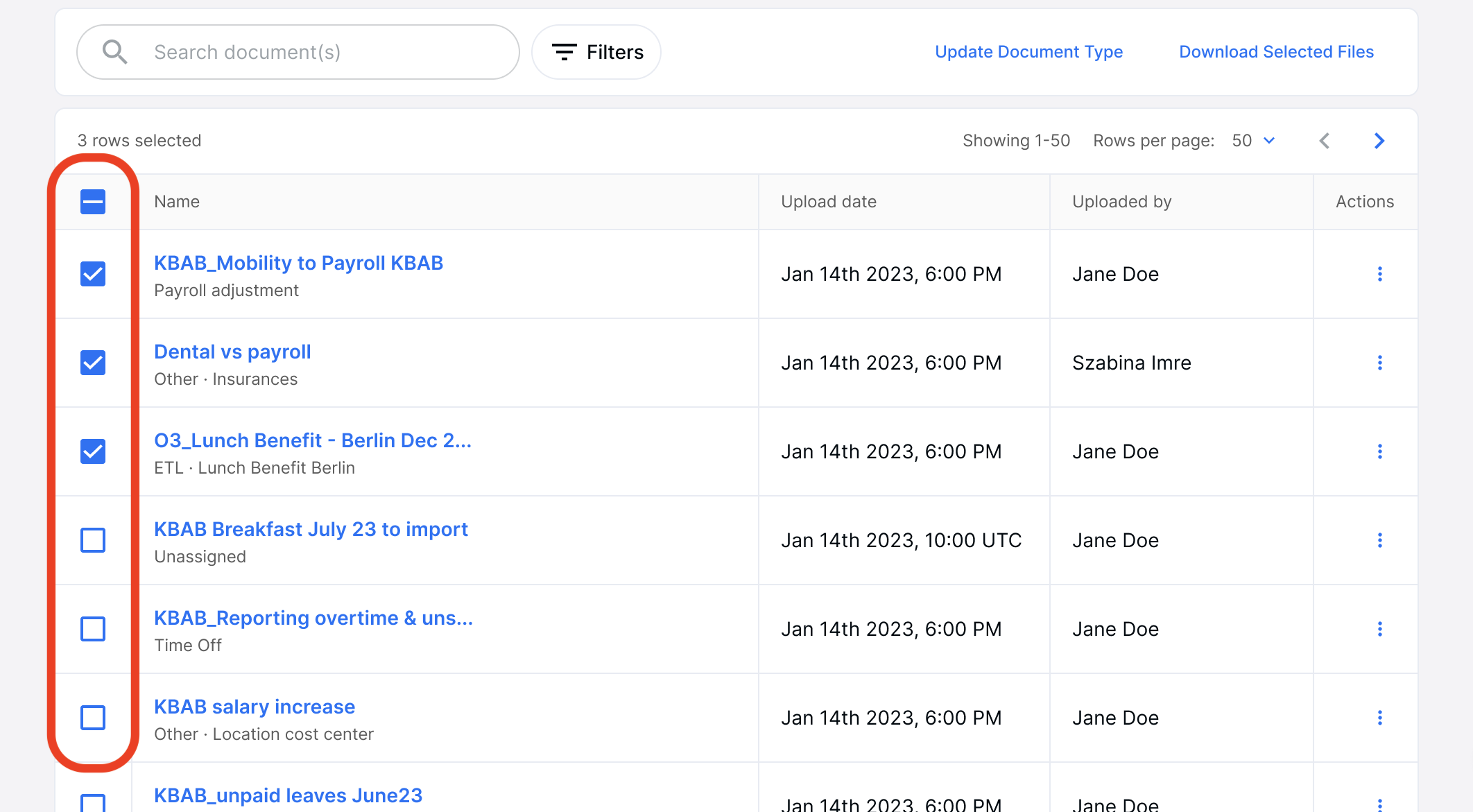
Task: Open actions menu for O3_Lunch Benefit row
Action: pyautogui.click(x=1379, y=451)
